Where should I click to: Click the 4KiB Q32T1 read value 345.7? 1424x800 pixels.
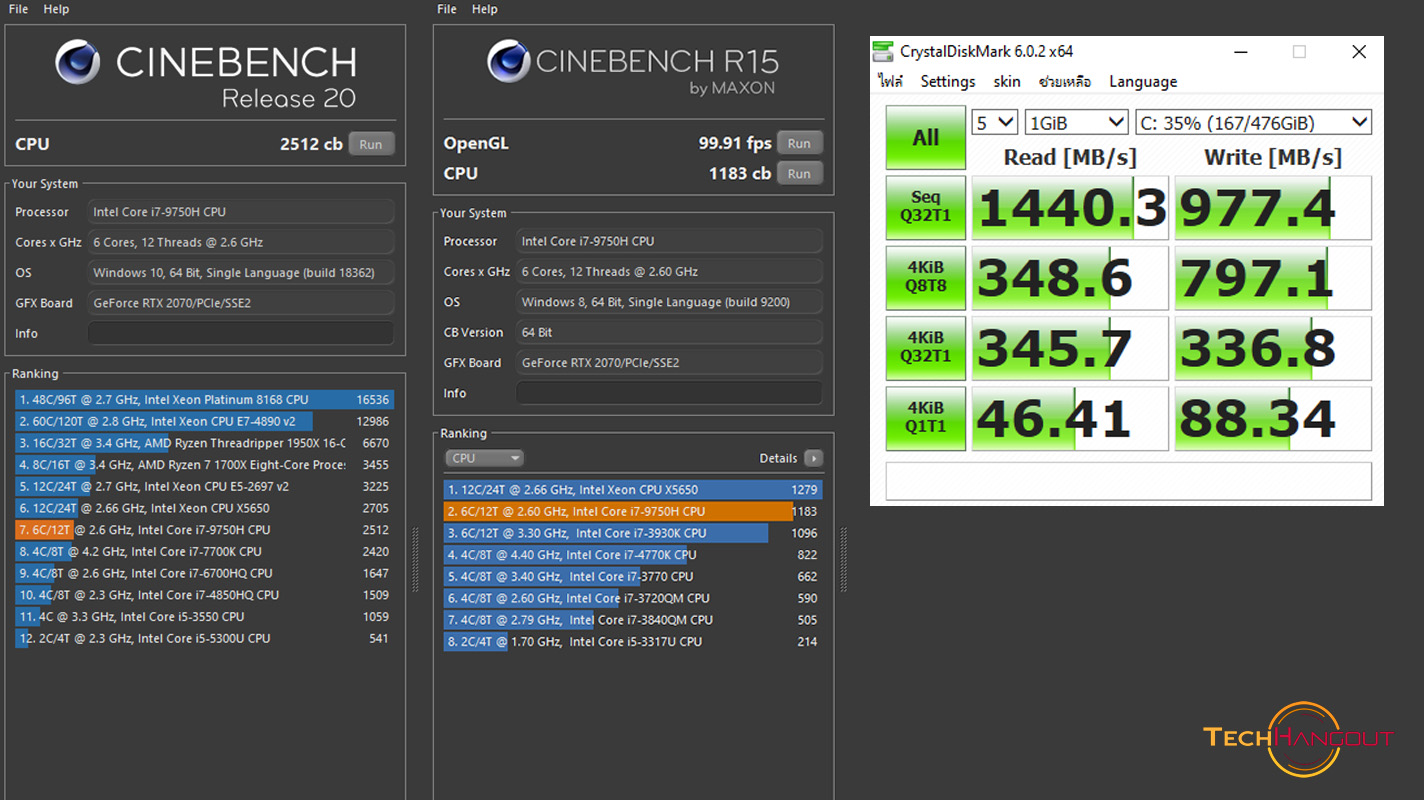(x=1070, y=348)
